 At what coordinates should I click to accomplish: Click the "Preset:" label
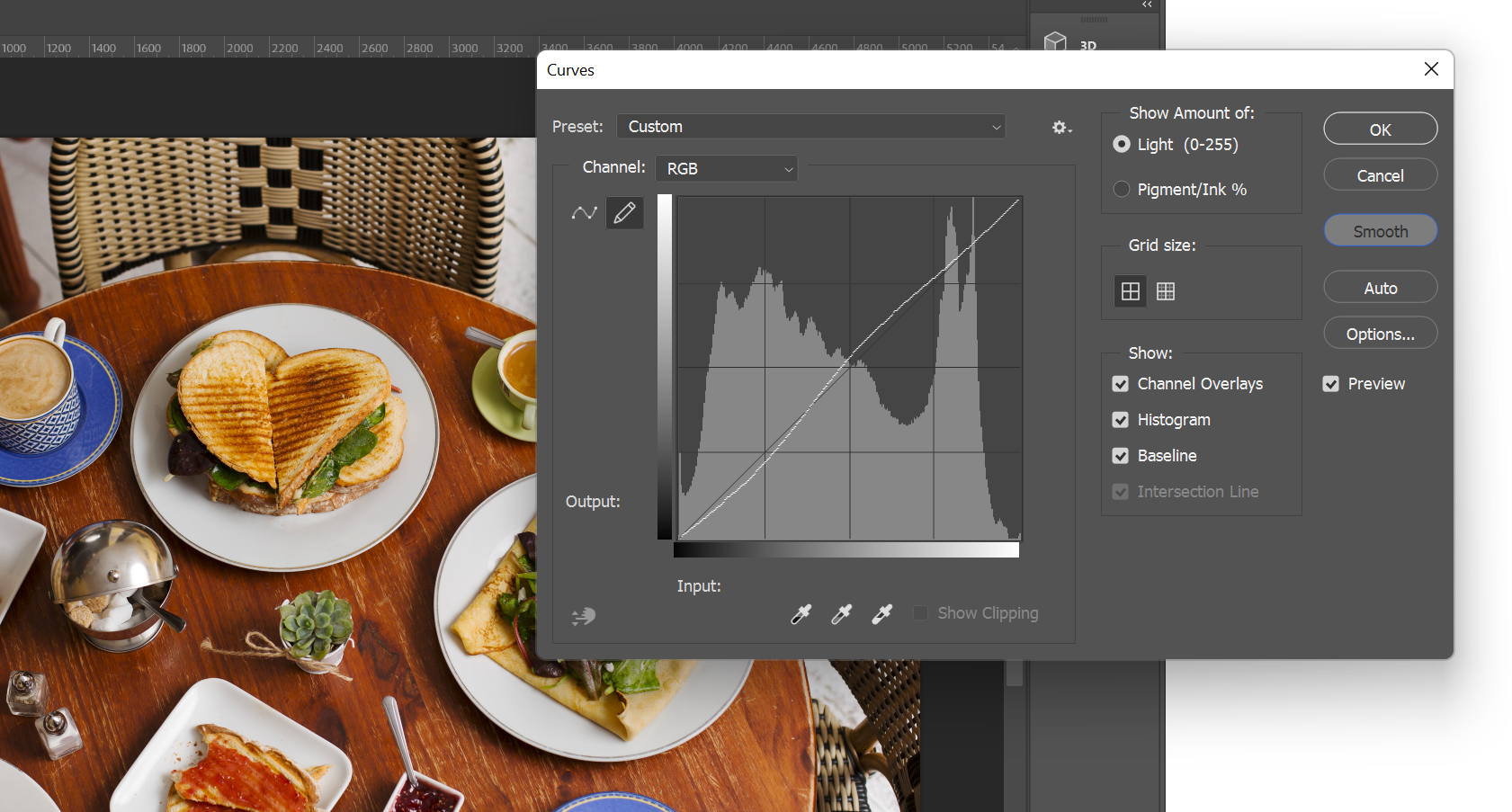coord(577,127)
